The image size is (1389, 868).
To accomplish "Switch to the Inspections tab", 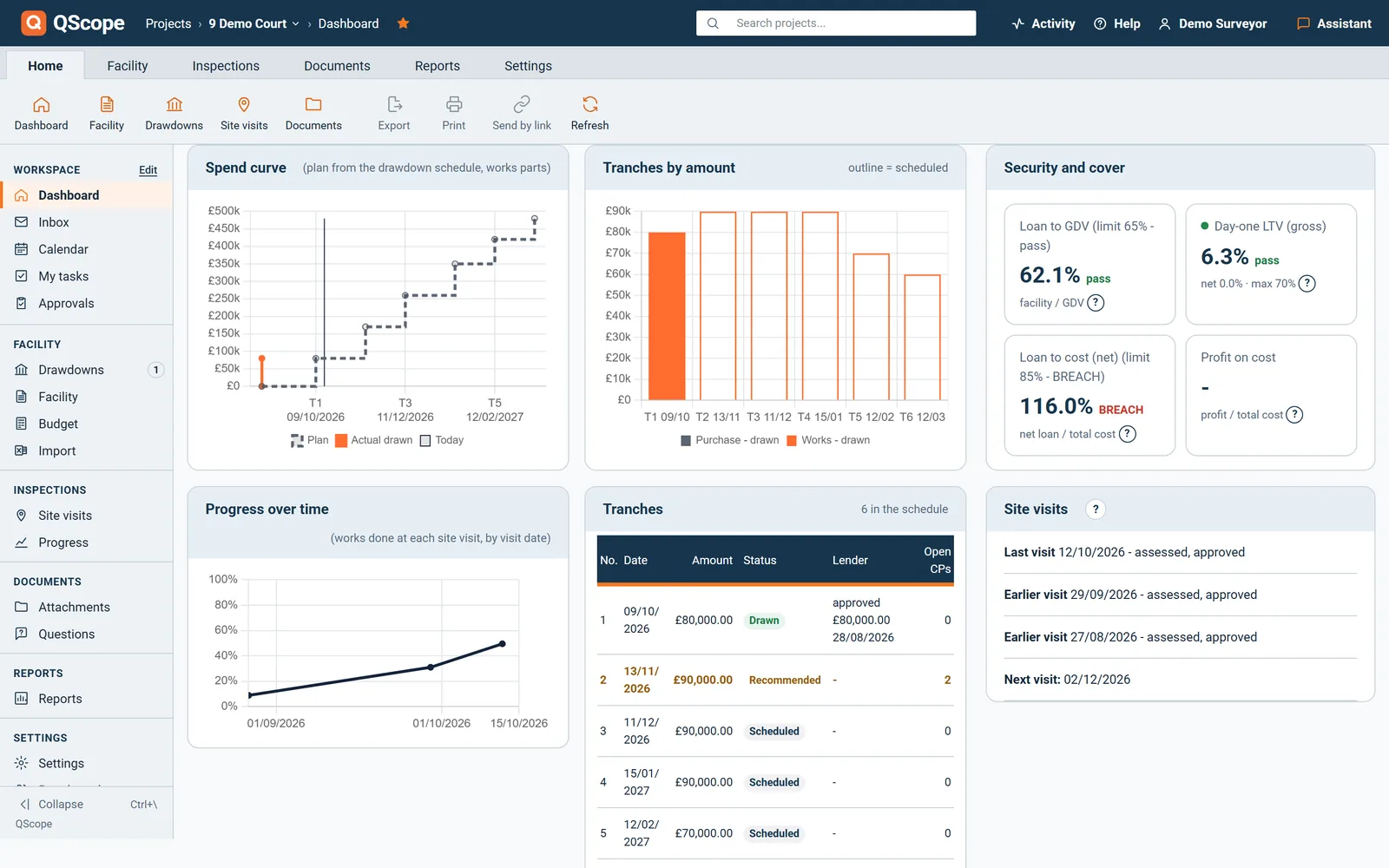I will pyautogui.click(x=226, y=66).
